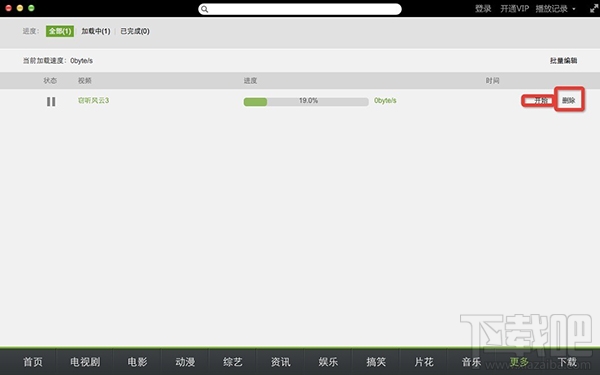This screenshot has height=375, width=600.
Task: Open the 更多 more tab
Action: 519,362
